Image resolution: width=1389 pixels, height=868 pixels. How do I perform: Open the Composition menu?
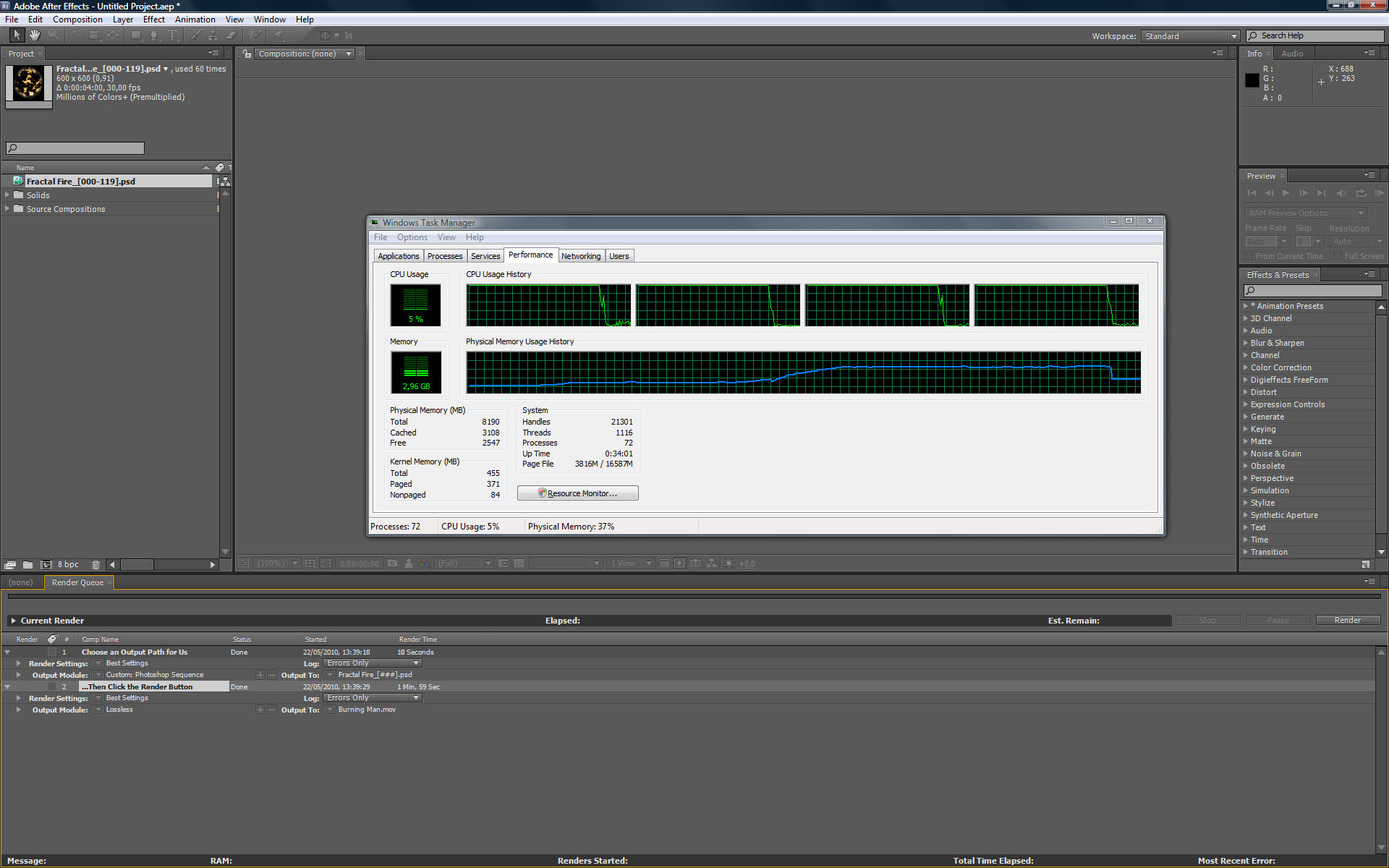tap(77, 20)
